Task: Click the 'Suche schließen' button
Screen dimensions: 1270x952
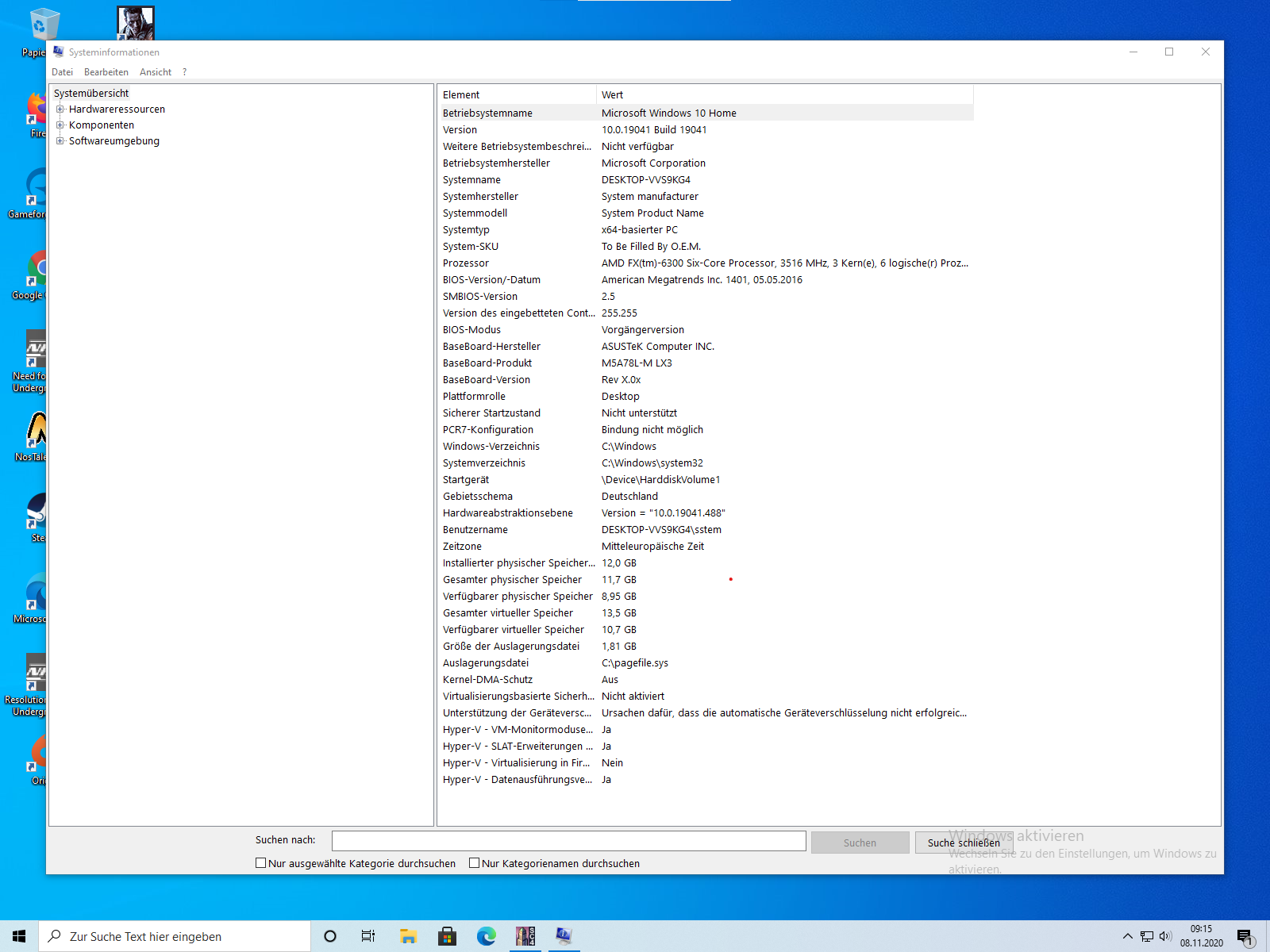Action: 964,843
